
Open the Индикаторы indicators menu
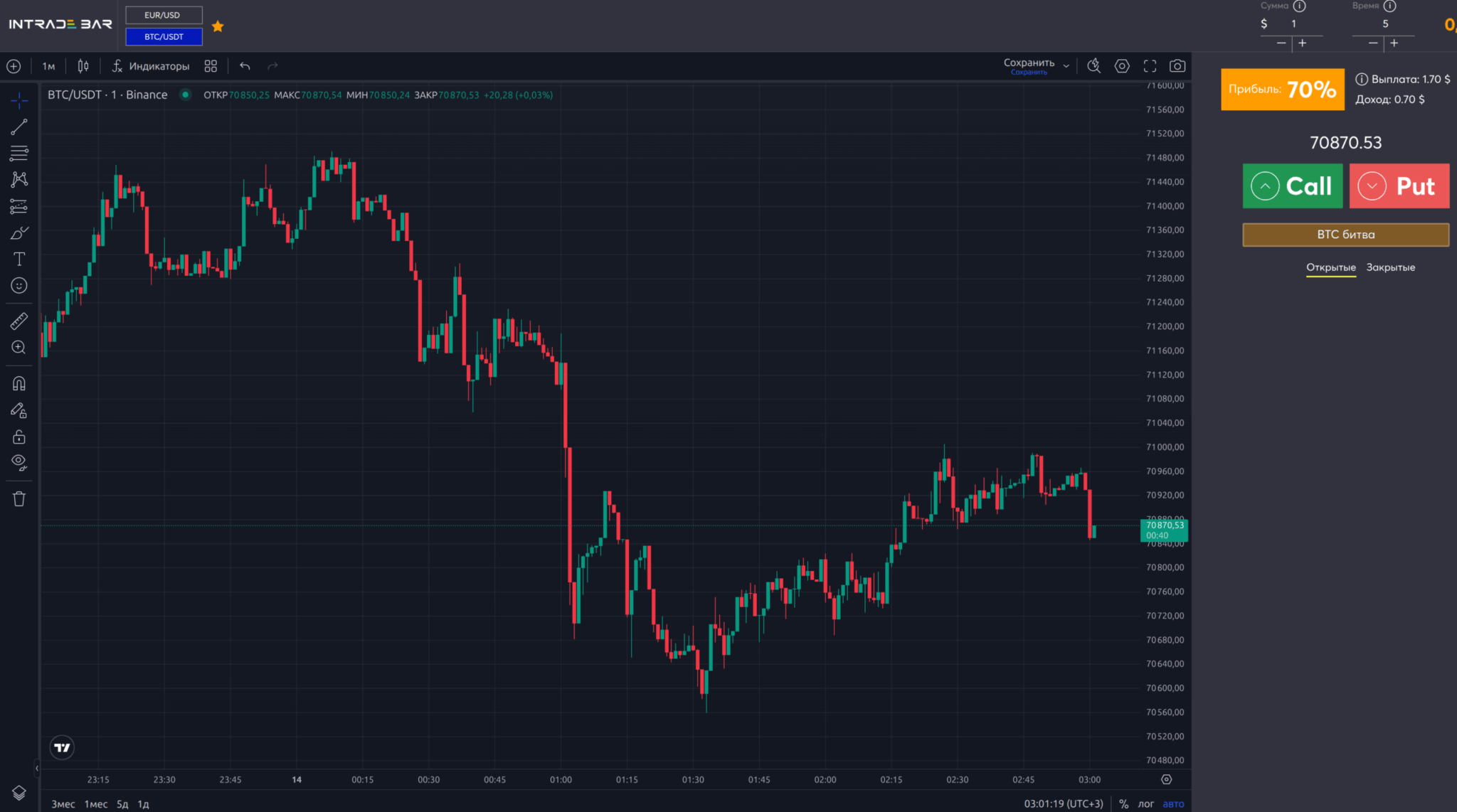(x=151, y=66)
